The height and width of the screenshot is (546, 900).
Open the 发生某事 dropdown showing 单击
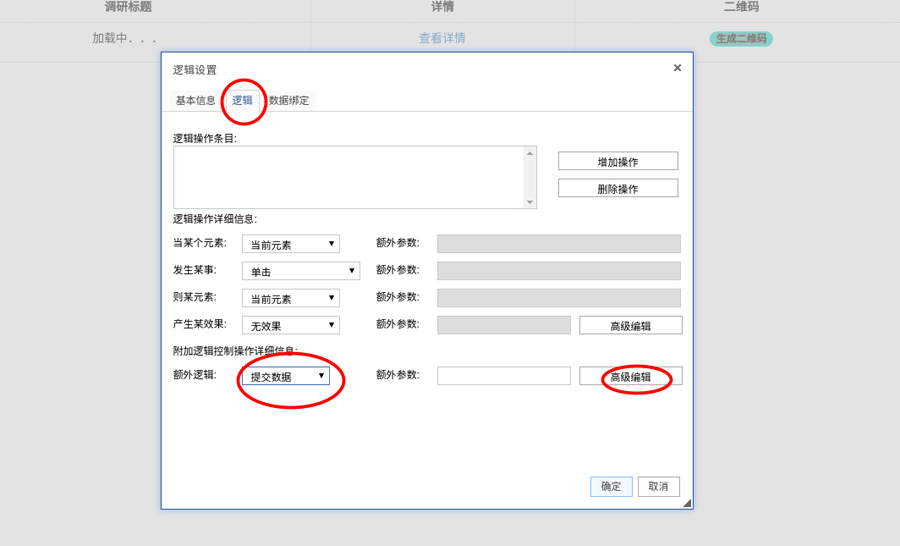click(x=300, y=271)
